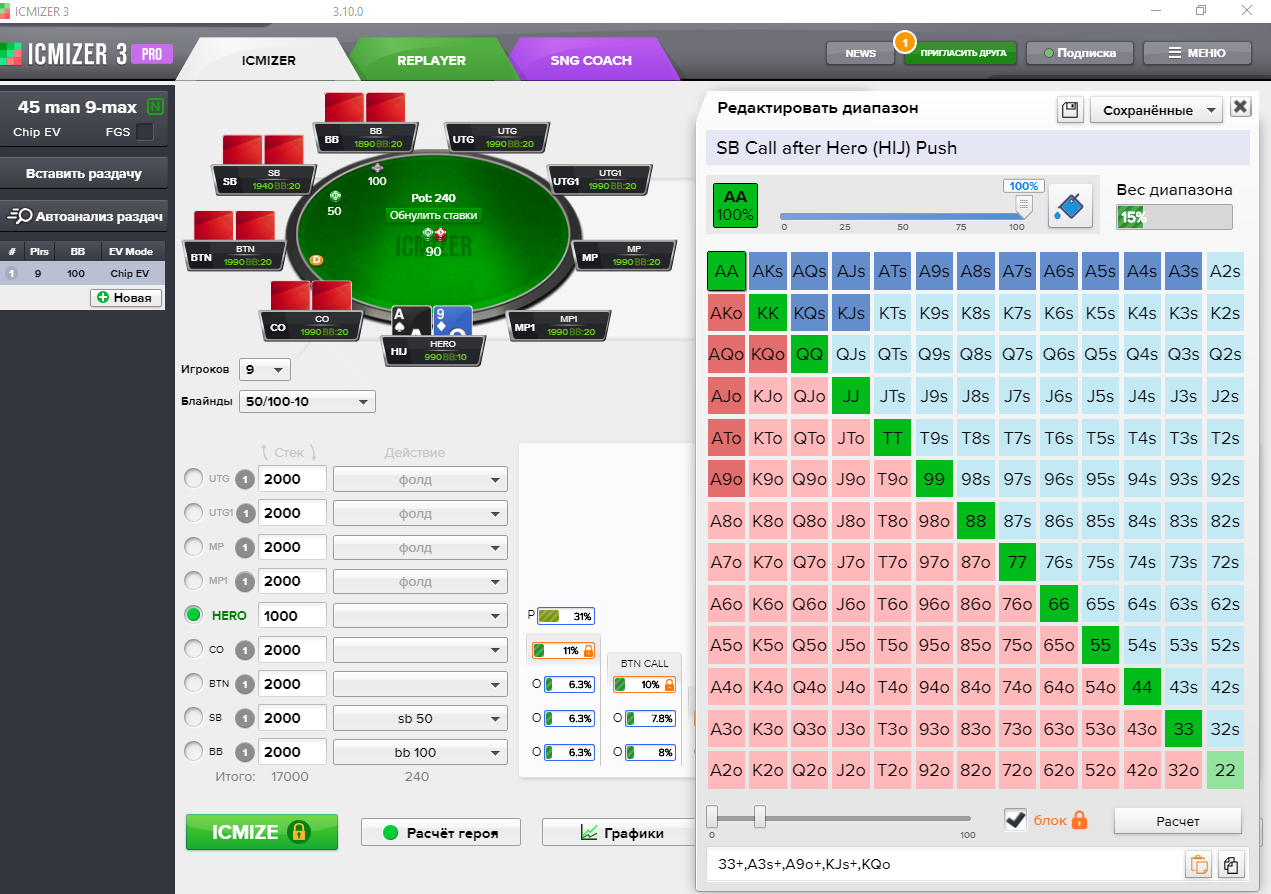Viewport: 1271px width, 894px height.
Task: Select the BB radio button
Action: coord(193,752)
